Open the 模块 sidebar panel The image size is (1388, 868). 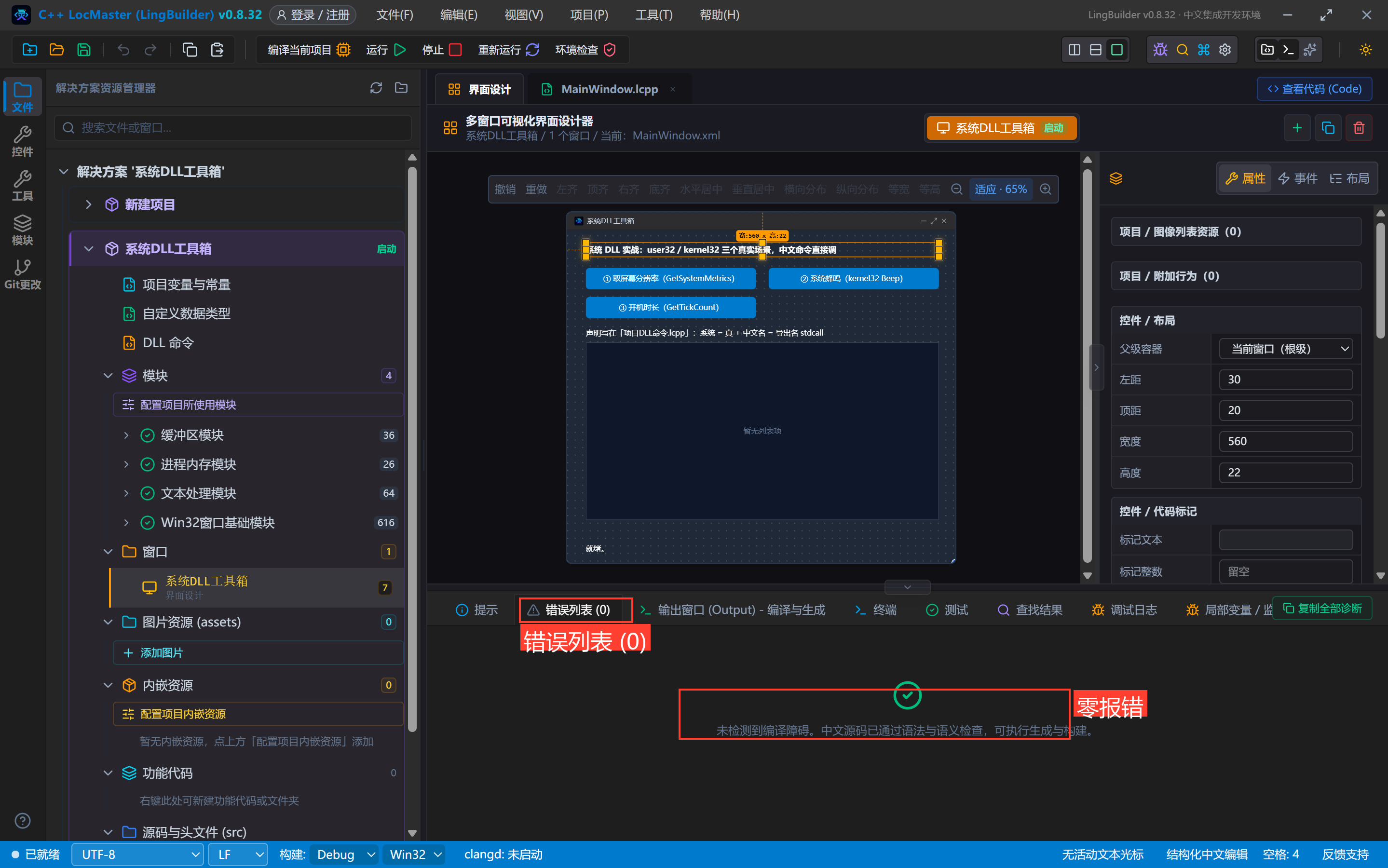tap(22, 230)
